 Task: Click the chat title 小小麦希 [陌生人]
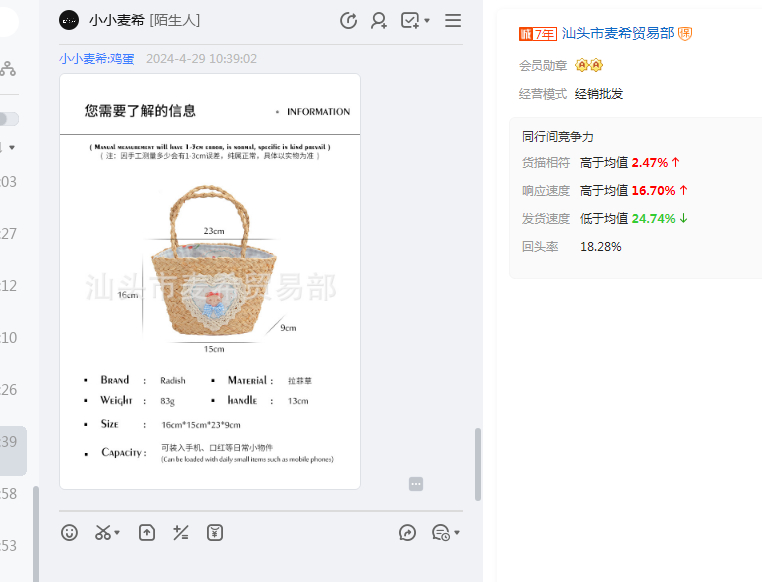click(x=144, y=20)
